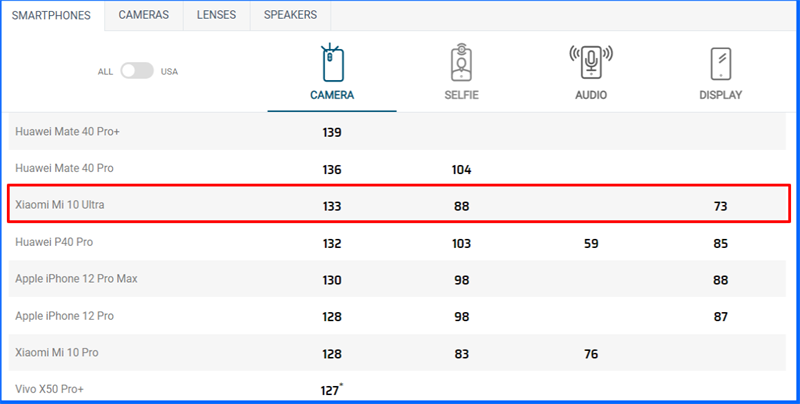
Task: Select Xiaomi Mi 10 Ultra
Action: tap(60, 206)
